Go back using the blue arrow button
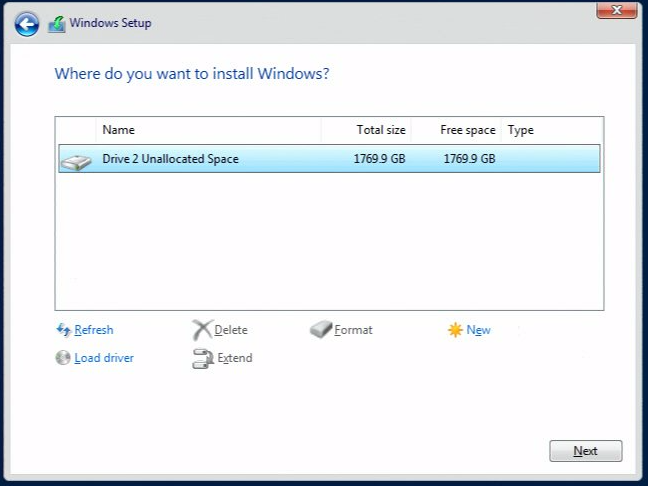This screenshot has height=486, width=648. [27, 24]
